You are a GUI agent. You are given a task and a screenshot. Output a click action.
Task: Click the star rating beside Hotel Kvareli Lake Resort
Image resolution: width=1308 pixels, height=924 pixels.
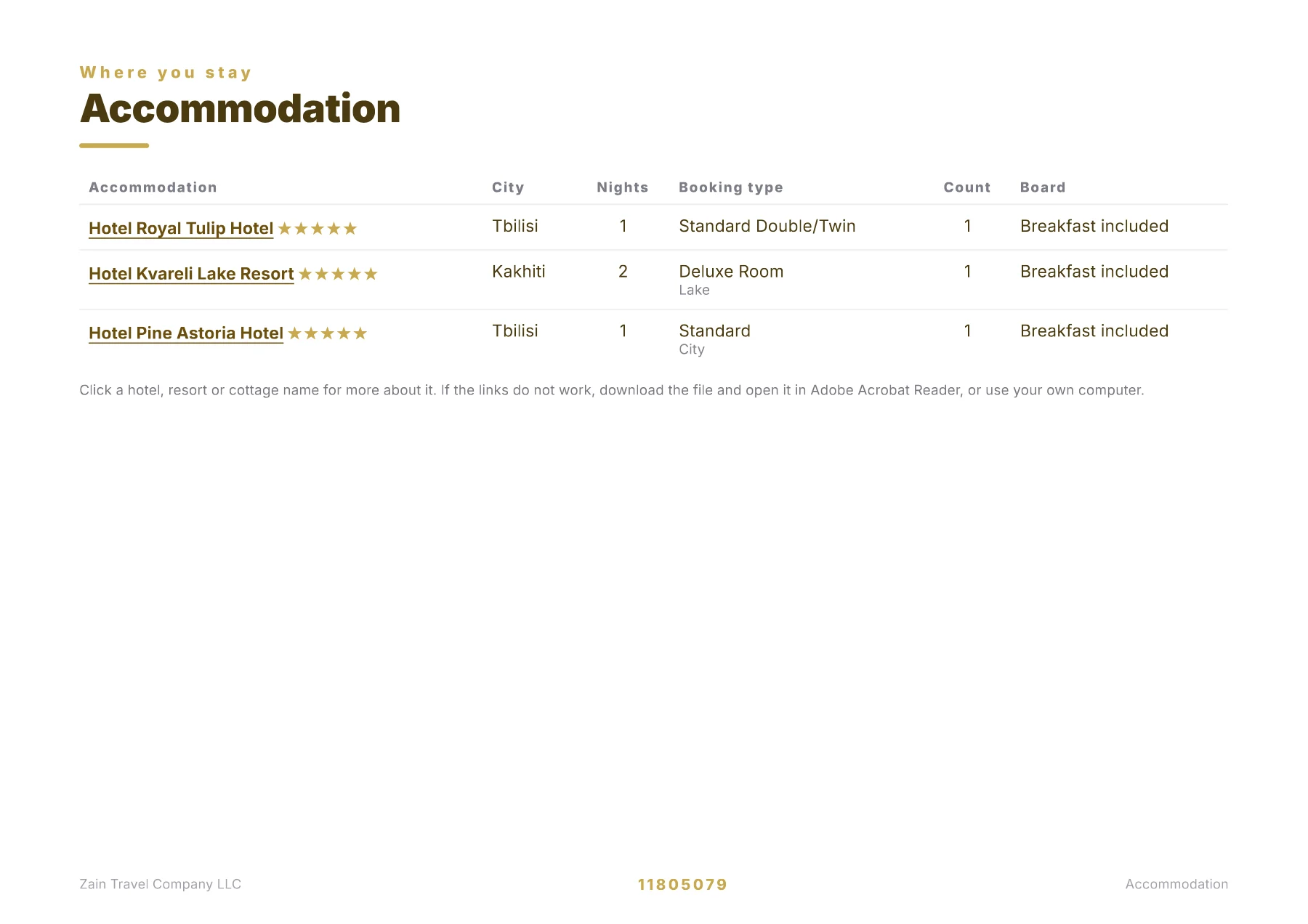[x=338, y=274]
